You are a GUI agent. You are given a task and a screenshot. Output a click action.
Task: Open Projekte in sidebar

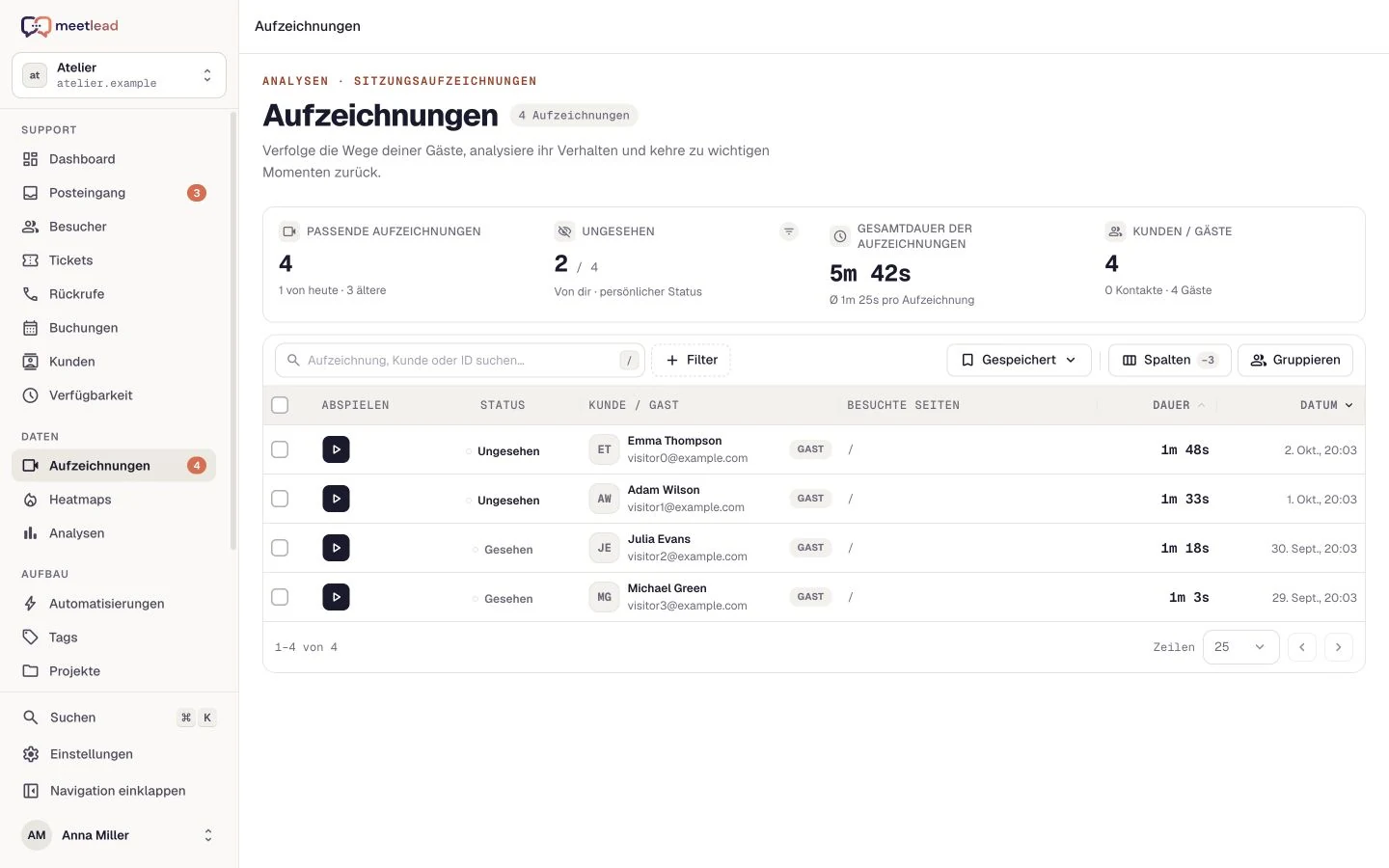tap(114, 671)
